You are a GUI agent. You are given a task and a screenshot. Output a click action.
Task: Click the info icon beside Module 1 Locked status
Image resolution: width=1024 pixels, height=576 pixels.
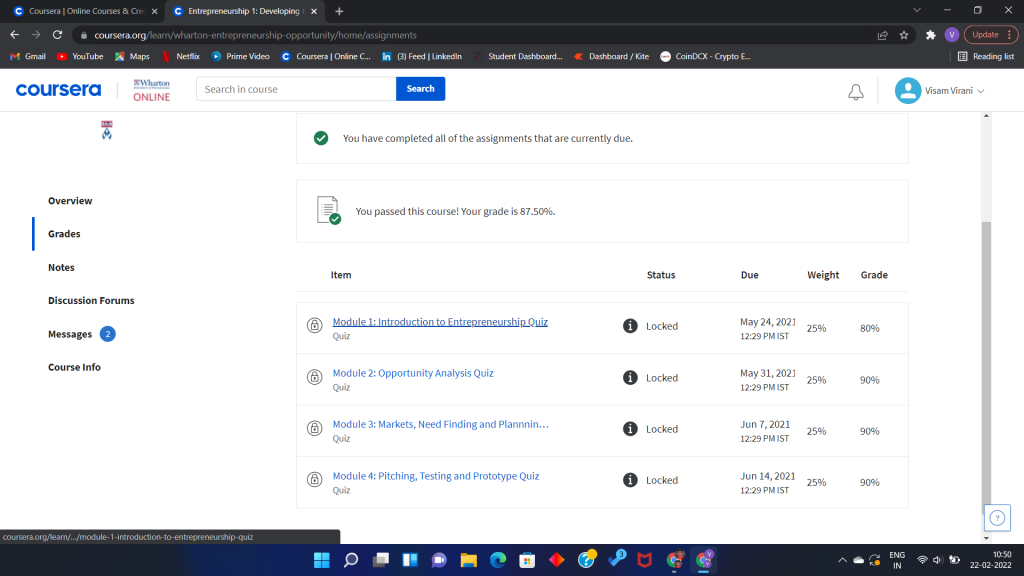coord(630,326)
